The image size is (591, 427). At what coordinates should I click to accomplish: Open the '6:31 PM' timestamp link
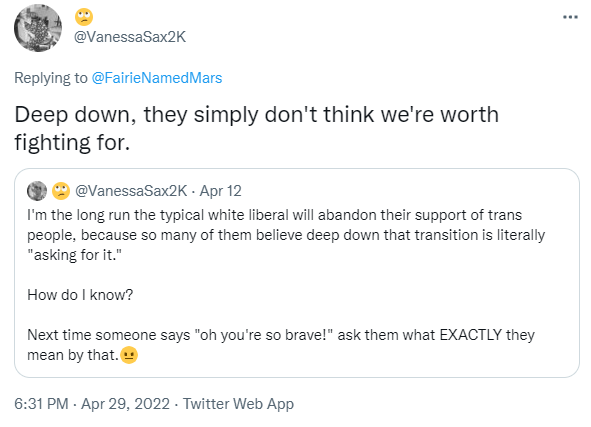pos(41,404)
